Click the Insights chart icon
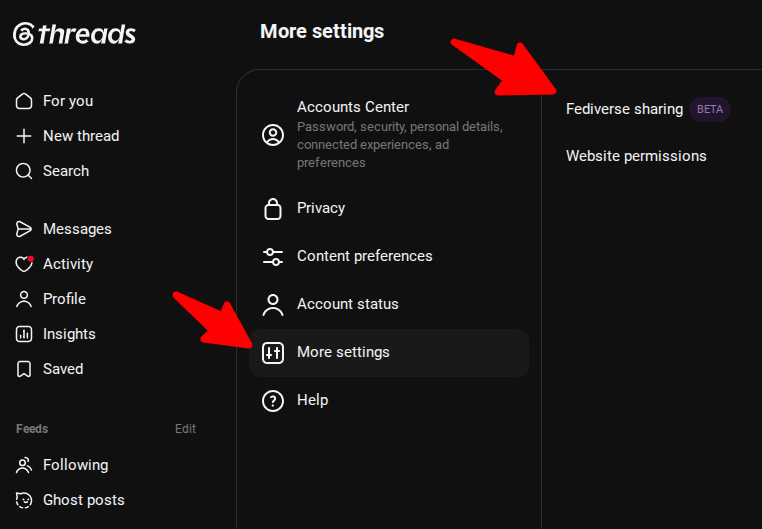 (24, 334)
